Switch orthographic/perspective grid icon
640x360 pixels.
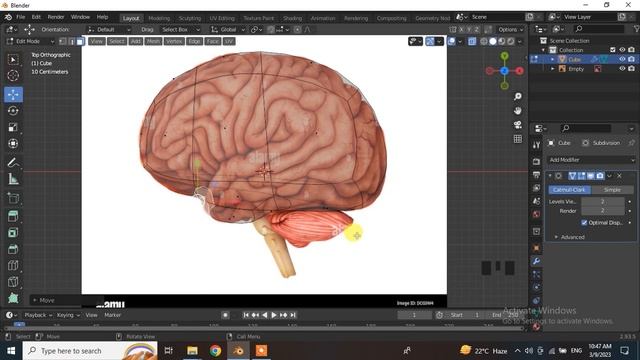[x=518, y=139]
